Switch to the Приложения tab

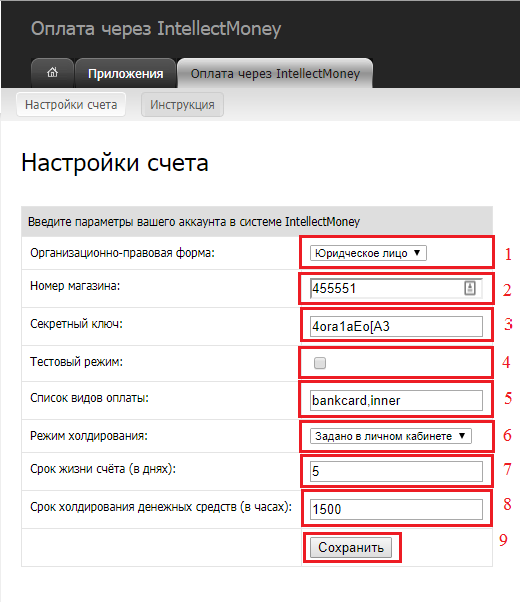coord(126,73)
